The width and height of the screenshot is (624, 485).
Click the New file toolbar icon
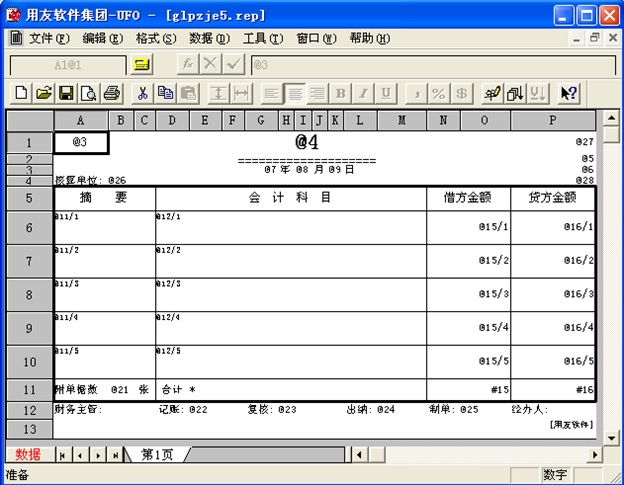[21, 93]
